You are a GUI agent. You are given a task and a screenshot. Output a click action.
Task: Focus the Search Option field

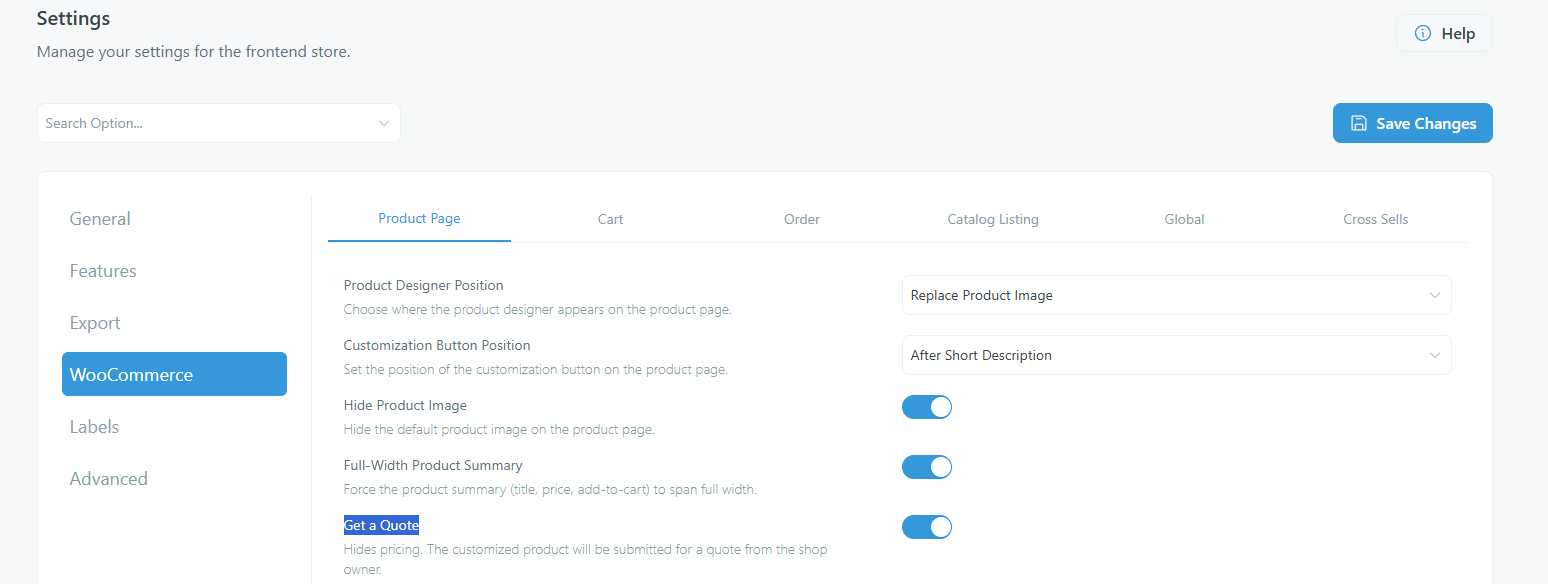[x=218, y=123]
